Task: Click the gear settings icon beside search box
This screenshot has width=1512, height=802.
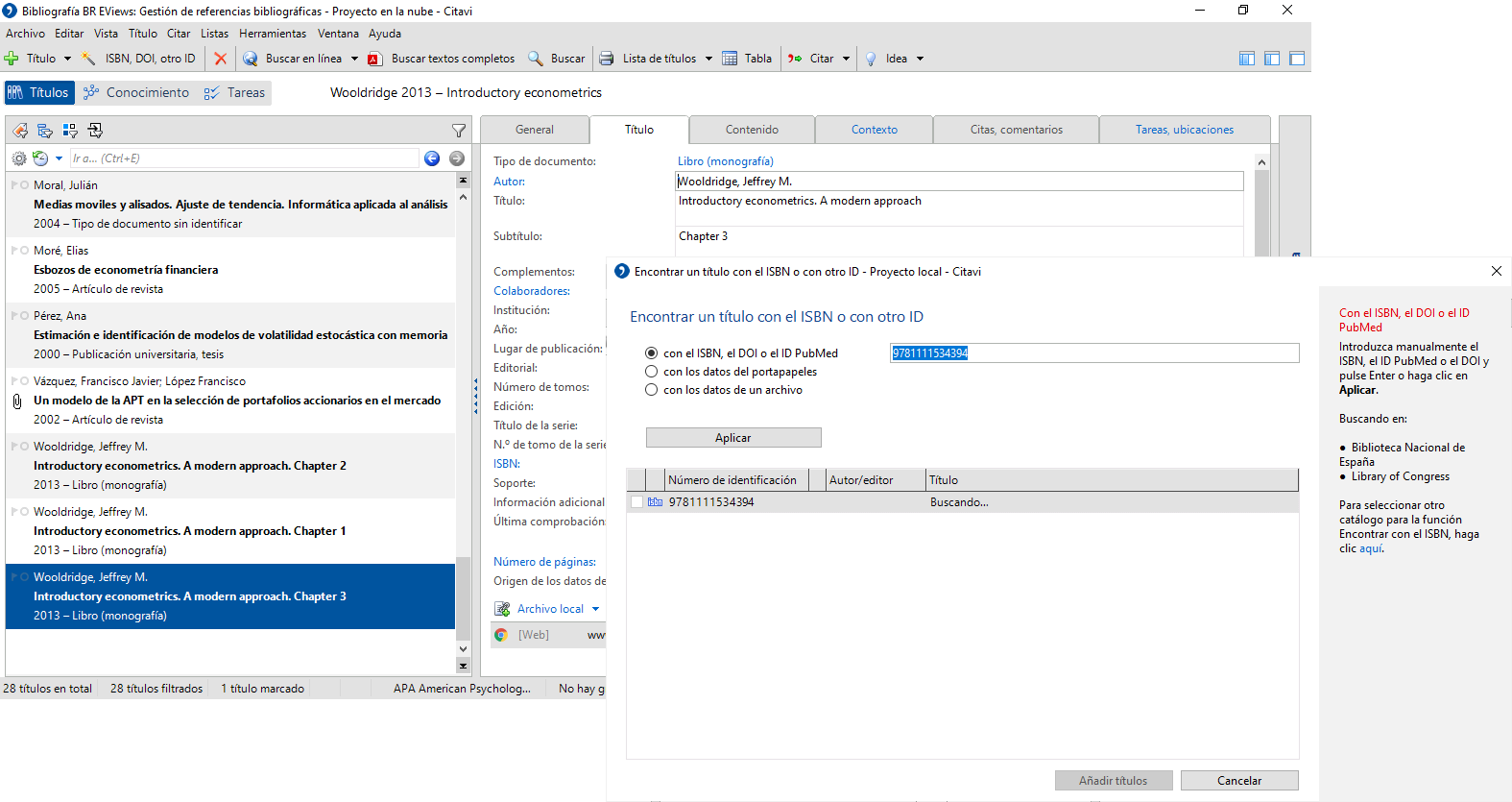Action: tap(19, 158)
